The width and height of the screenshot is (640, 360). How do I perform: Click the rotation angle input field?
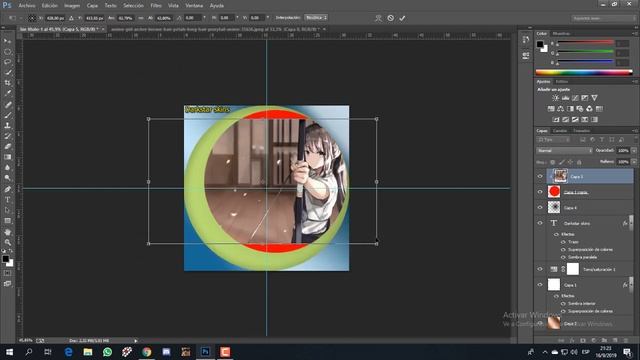pyautogui.click(x=193, y=18)
